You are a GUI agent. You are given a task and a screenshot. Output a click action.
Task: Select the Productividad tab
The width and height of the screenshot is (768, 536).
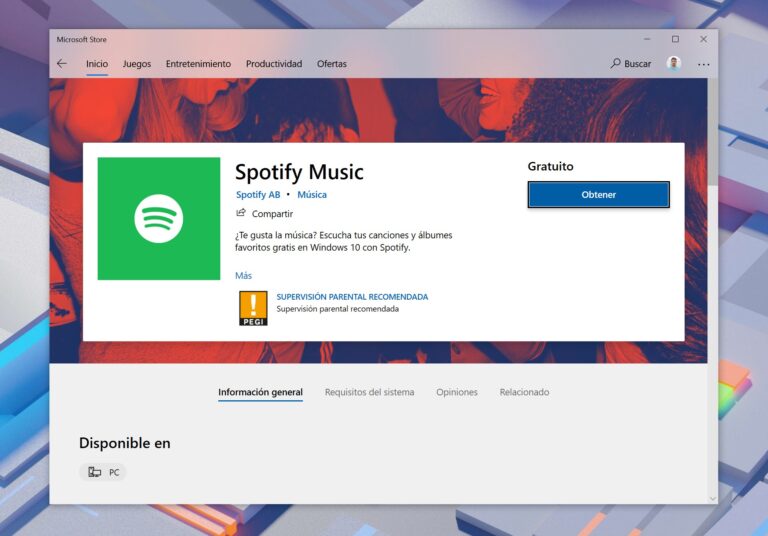pyautogui.click(x=274, y=64)
